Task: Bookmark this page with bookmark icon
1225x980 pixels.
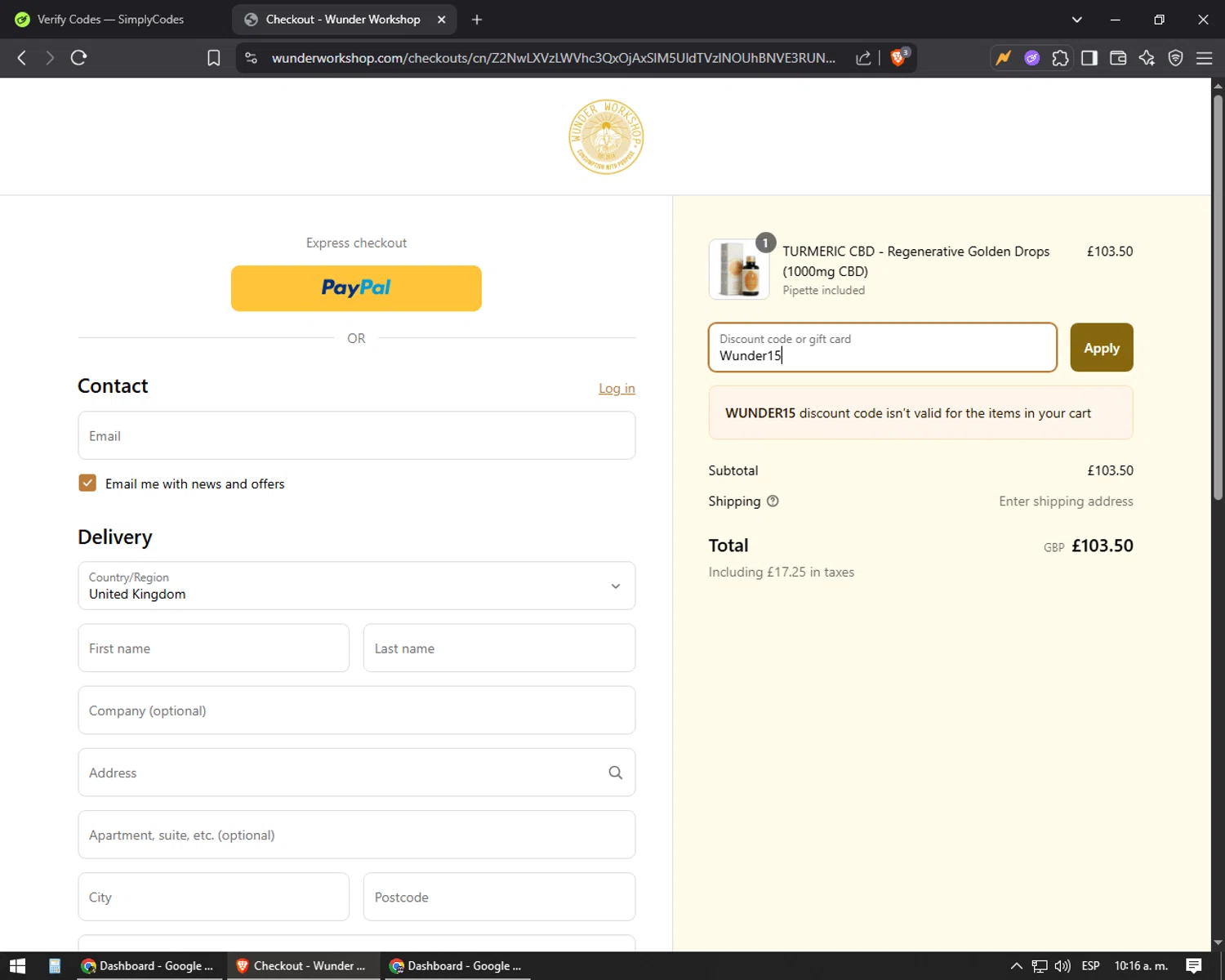Action: tap(214, 58)
